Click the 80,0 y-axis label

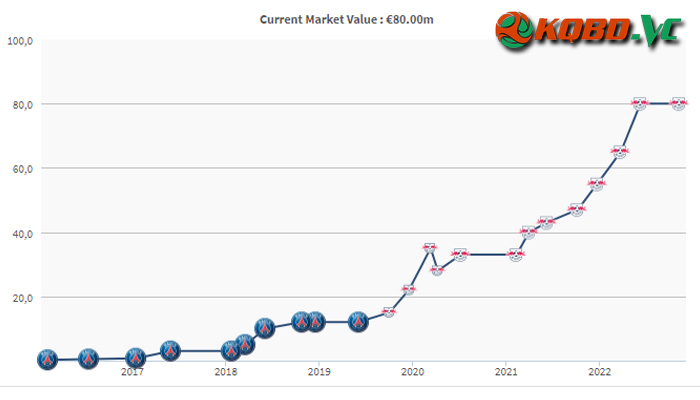[23, 105]
